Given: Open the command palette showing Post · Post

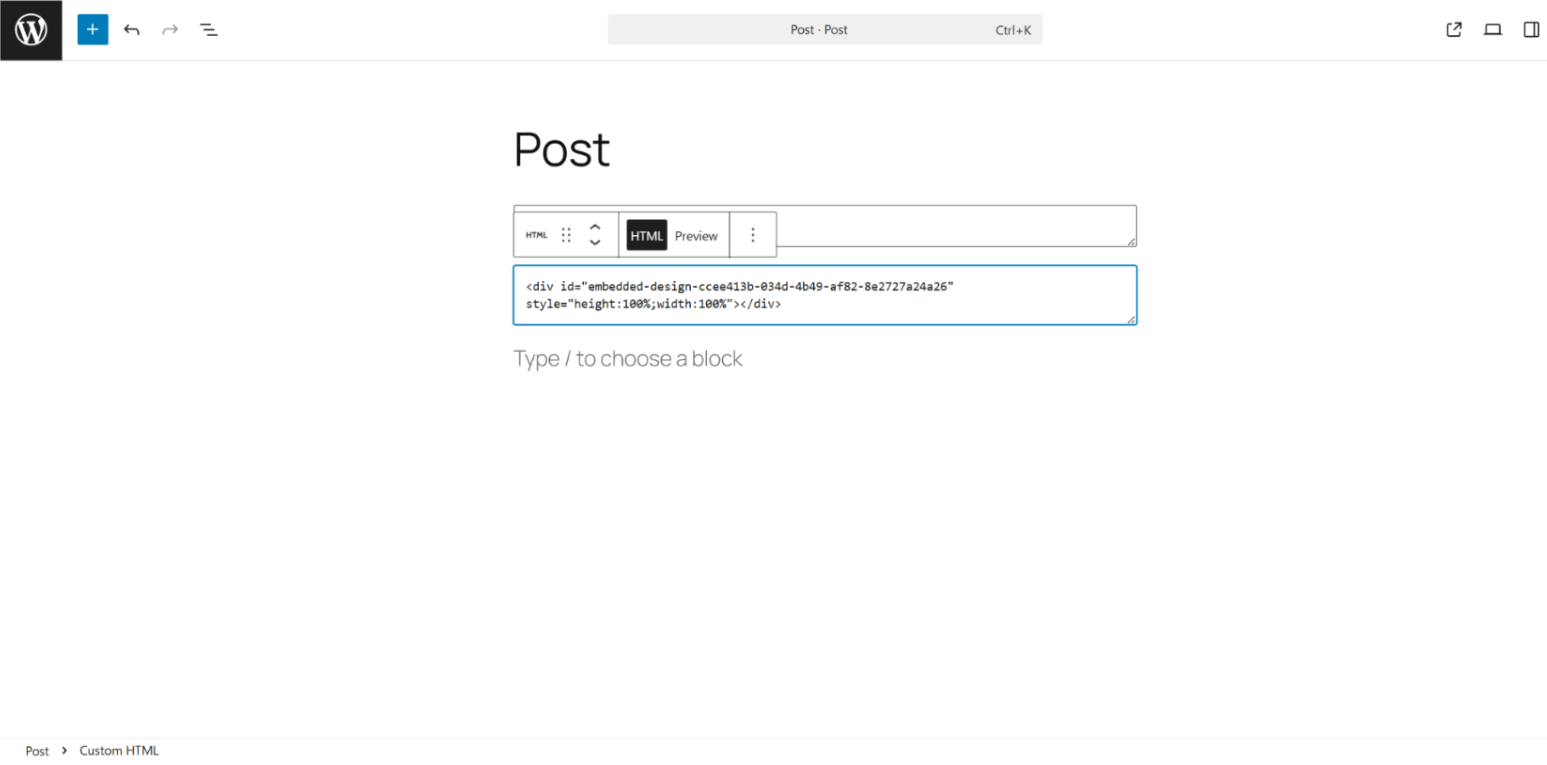Looking at the screenshot, I should [825, 30].
